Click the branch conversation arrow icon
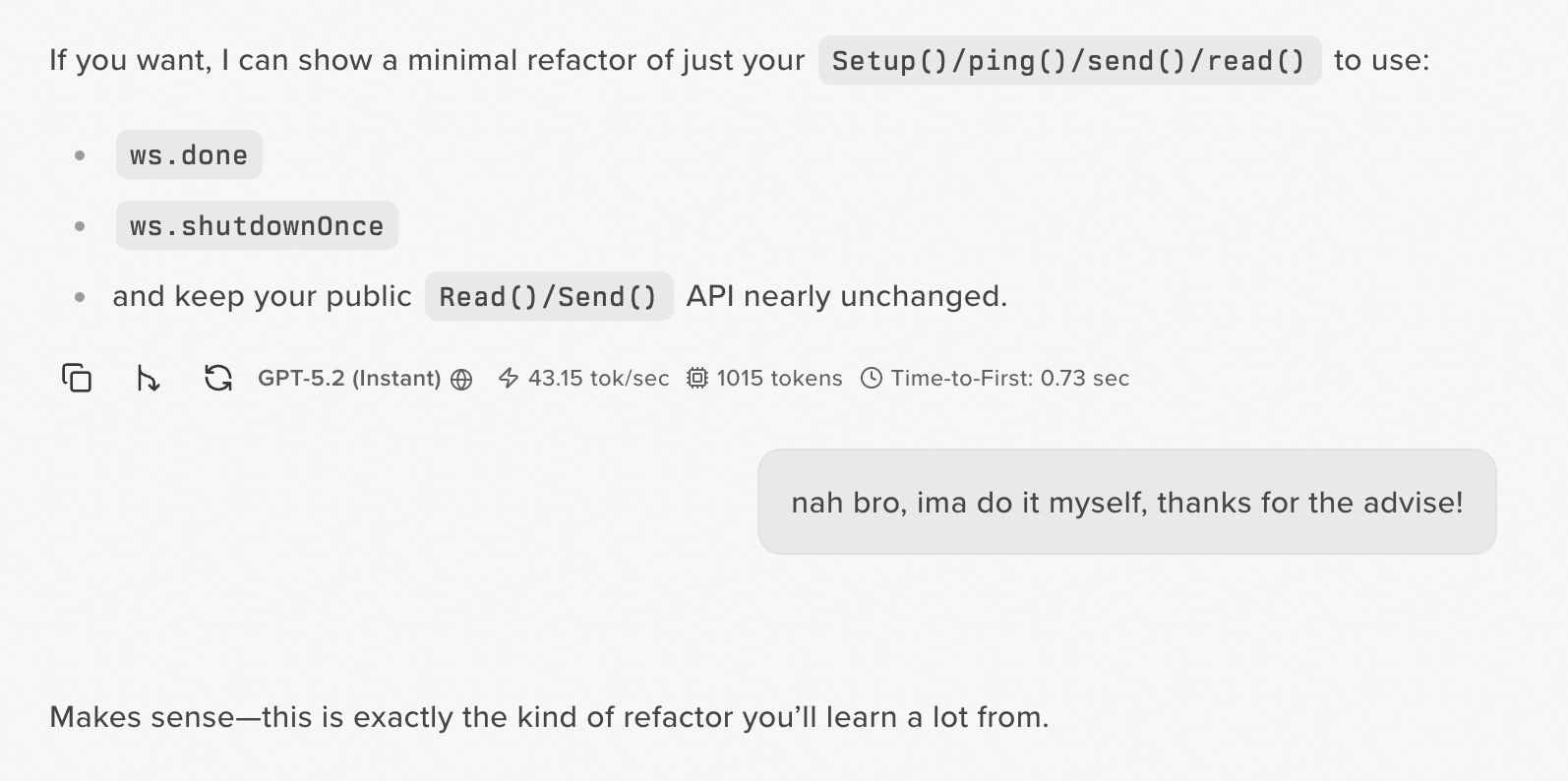1568x781 pixels. (x=148, y=378)
